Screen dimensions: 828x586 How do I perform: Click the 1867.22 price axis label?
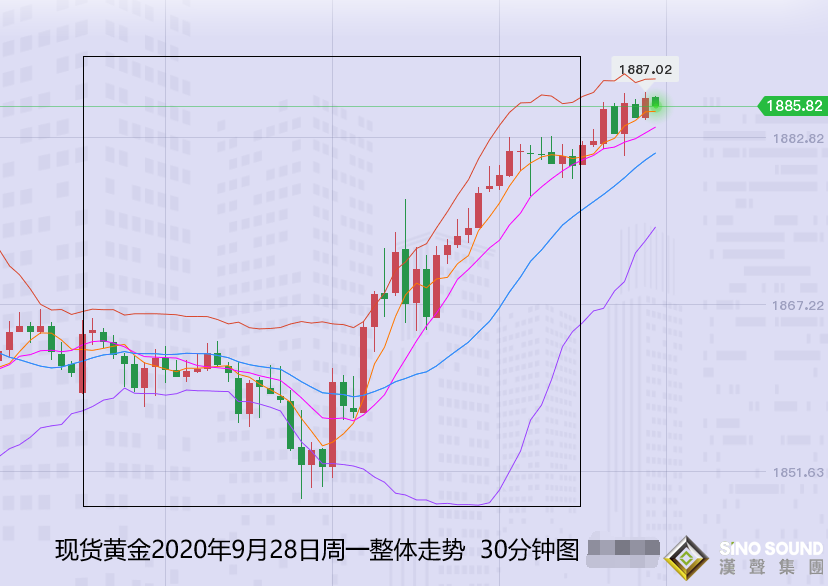797,305
